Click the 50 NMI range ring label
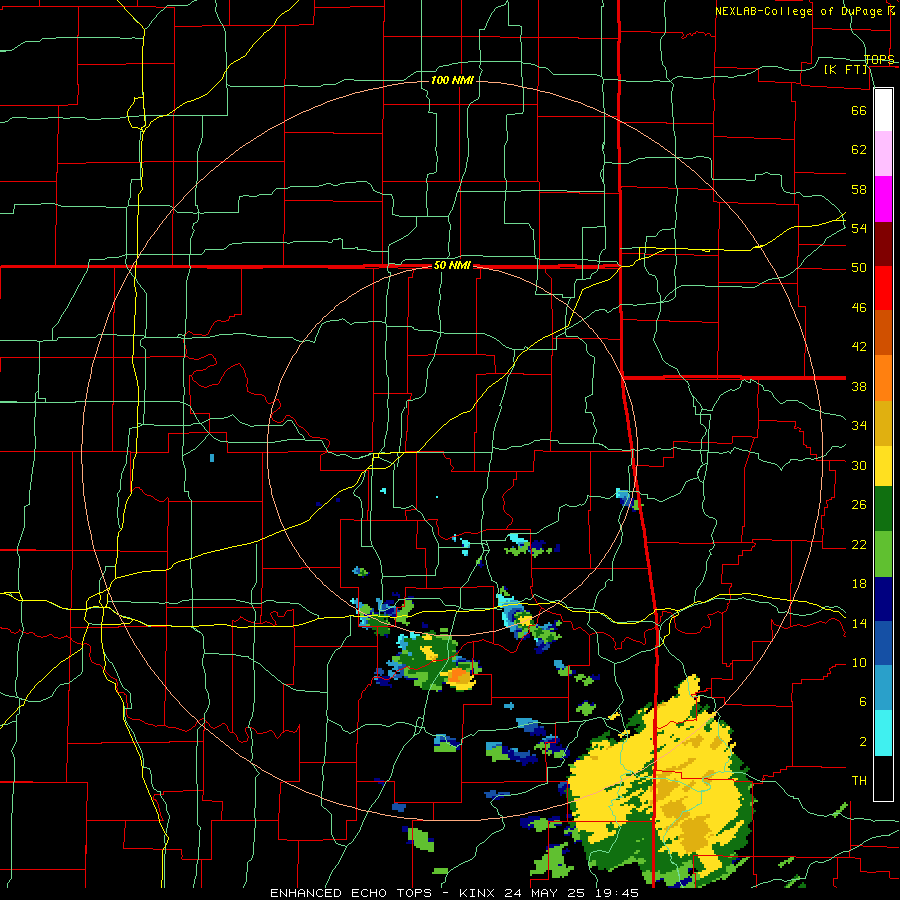 pos(452,265)
